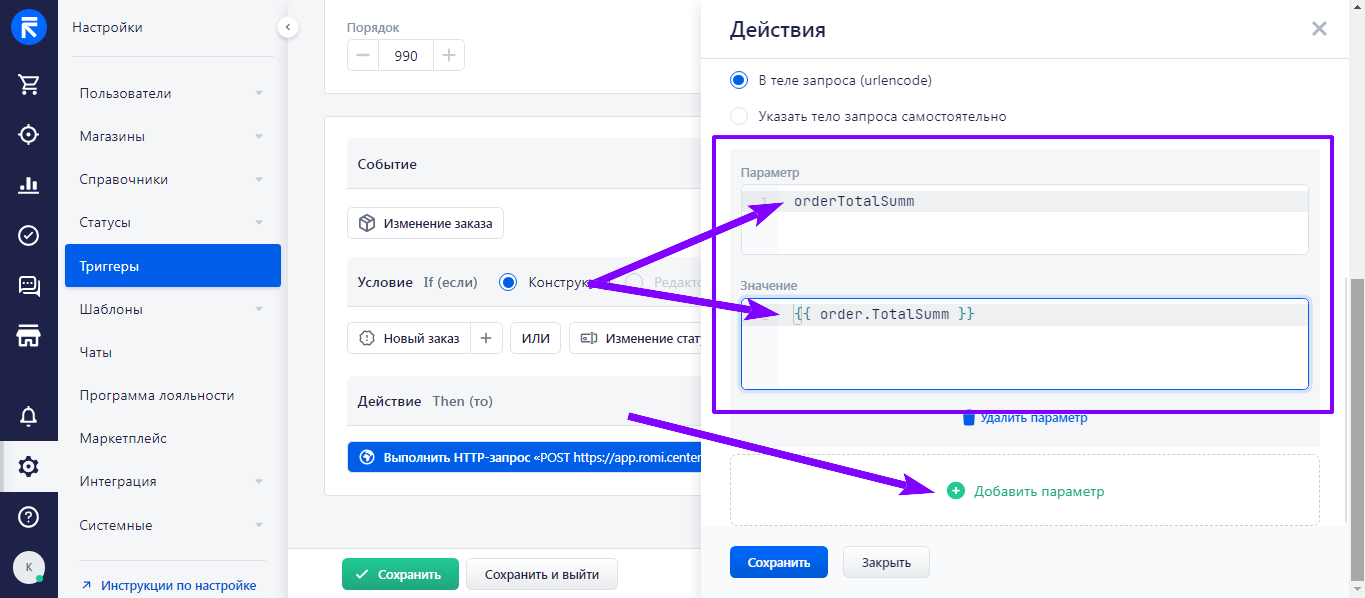This screenshot has height=598, width=1365.
Task: Open the Analytics bar chart icon
Action: (28, 185)
